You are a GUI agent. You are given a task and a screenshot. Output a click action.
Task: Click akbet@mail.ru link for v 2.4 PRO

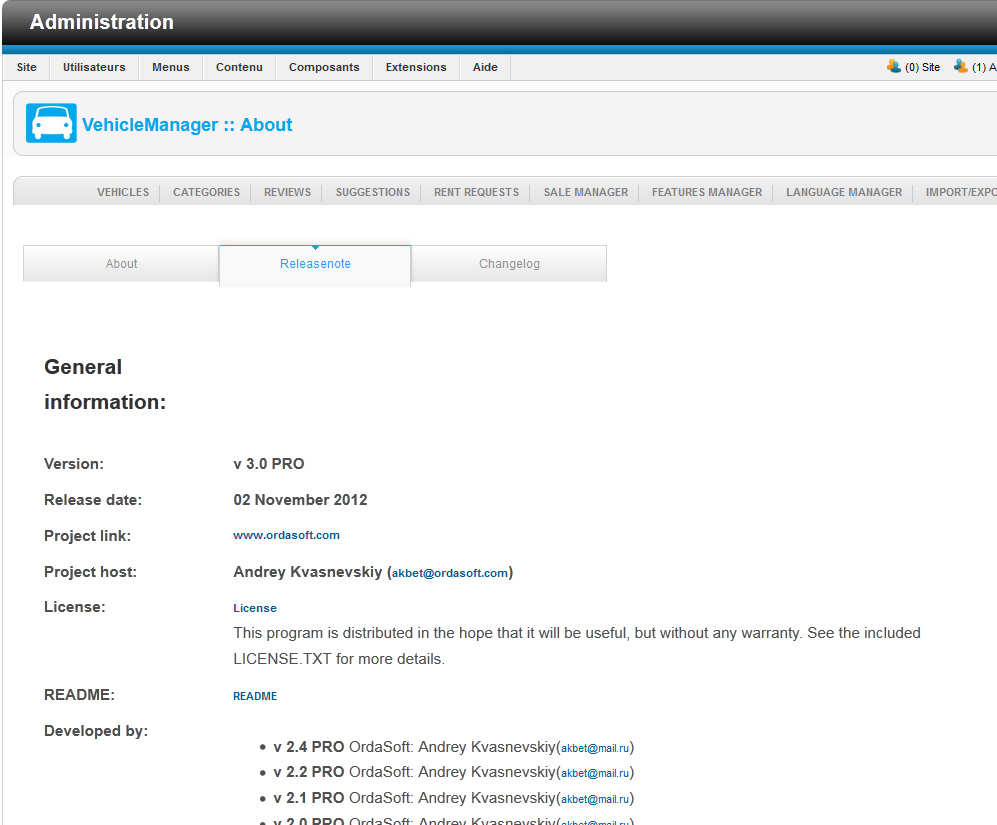(x=595, y=748)
